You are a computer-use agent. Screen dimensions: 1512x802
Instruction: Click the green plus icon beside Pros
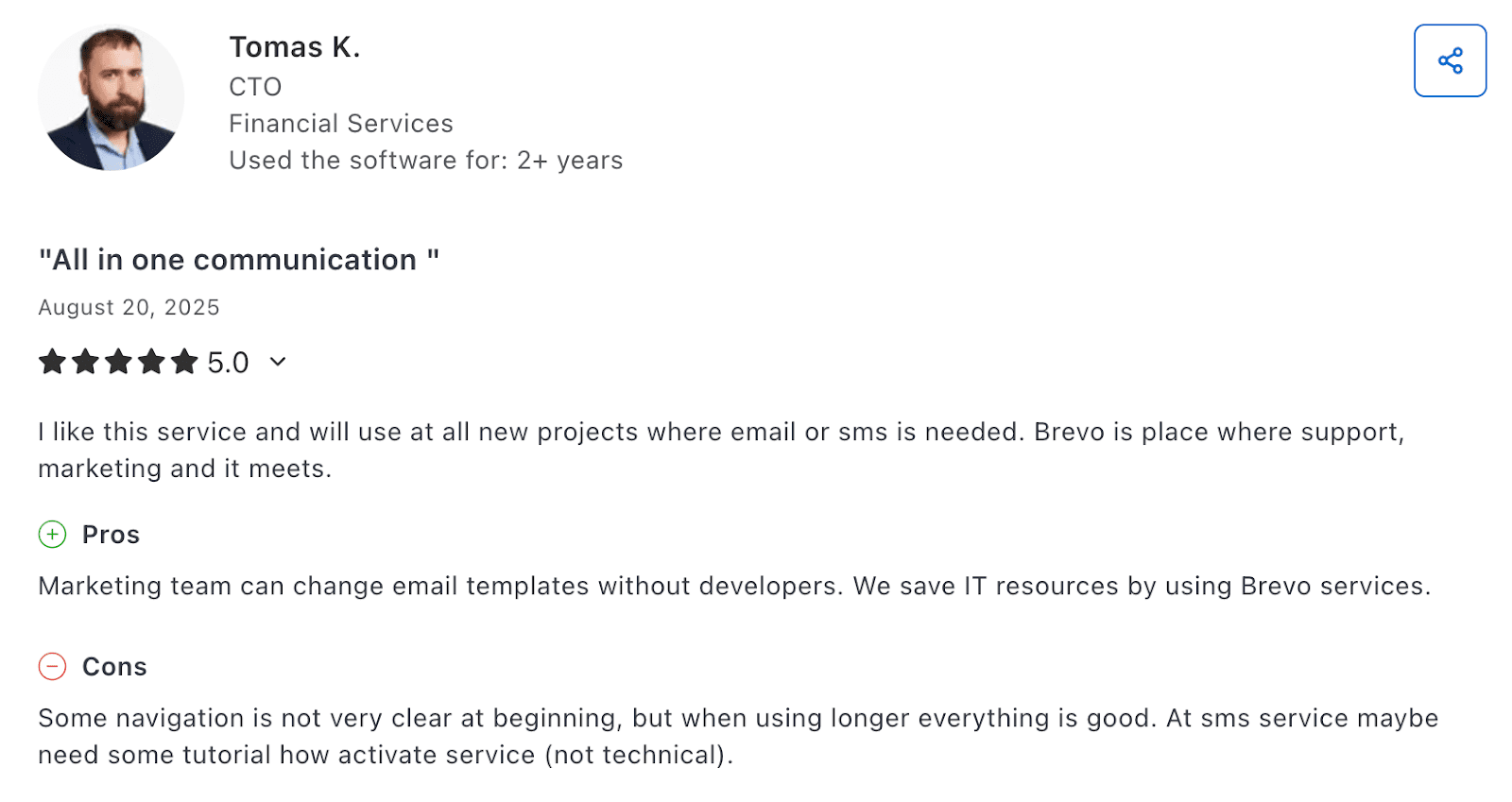tap(52, 535)
